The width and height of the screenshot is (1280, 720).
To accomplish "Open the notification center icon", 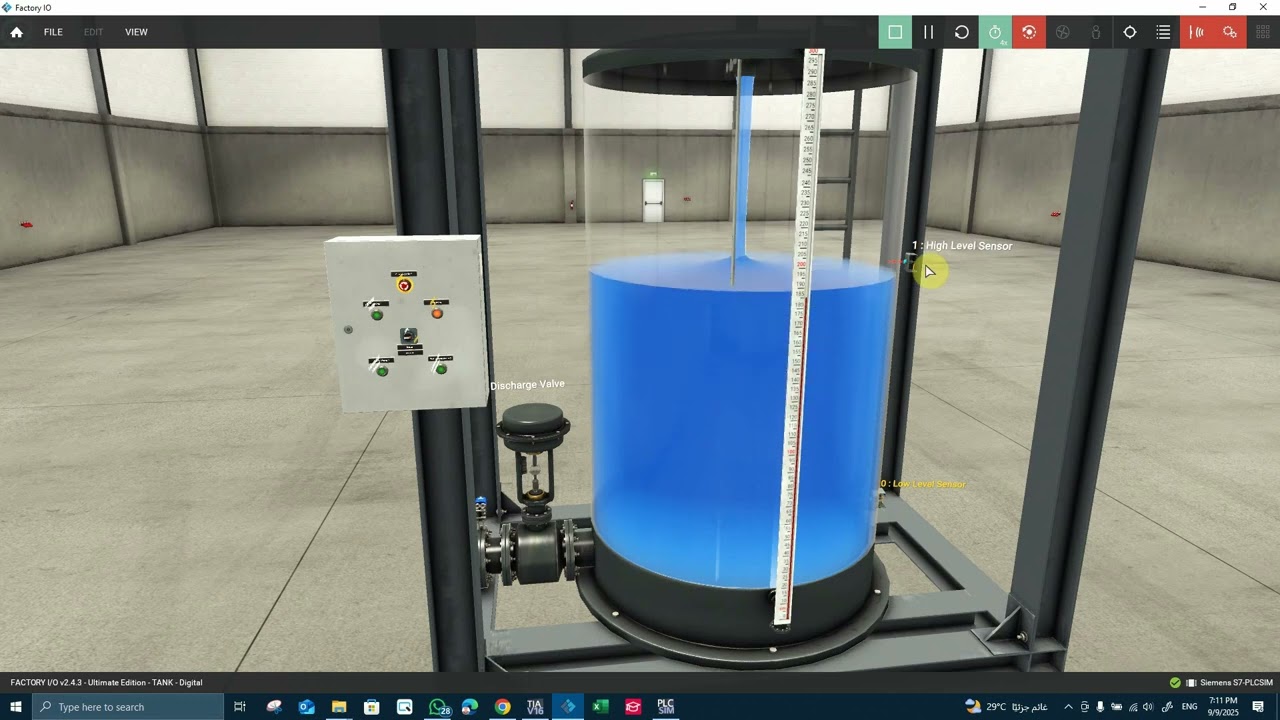I will point(1259,707).
